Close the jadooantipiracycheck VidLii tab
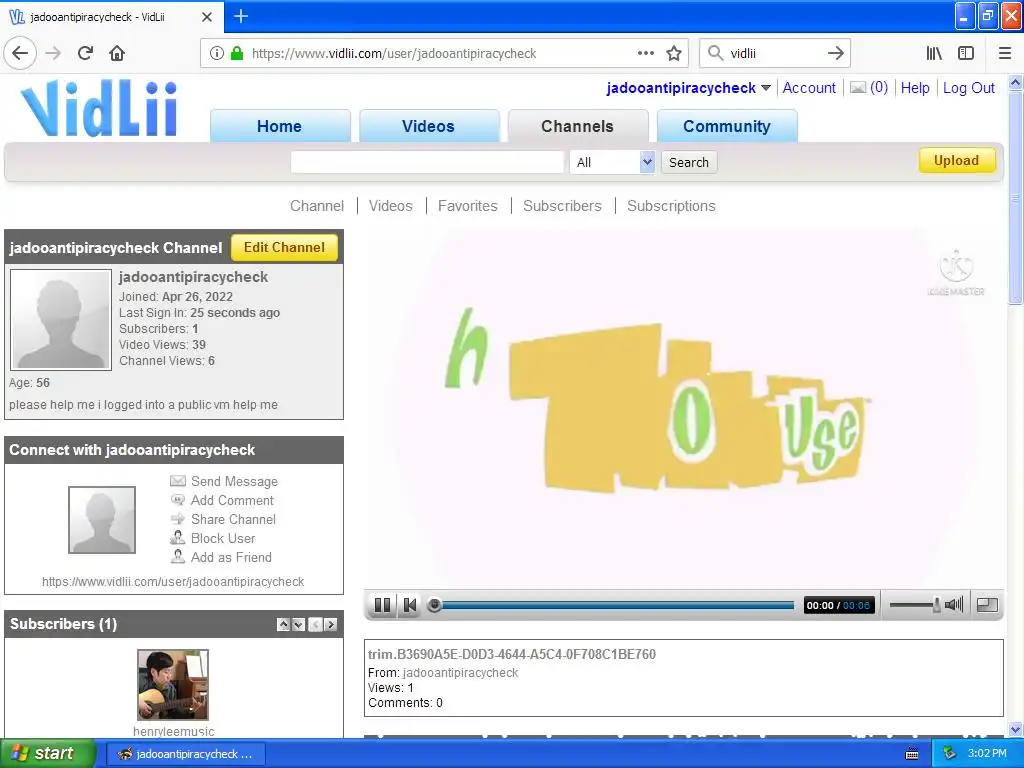1024x768 pixels. tap(207, 17)
